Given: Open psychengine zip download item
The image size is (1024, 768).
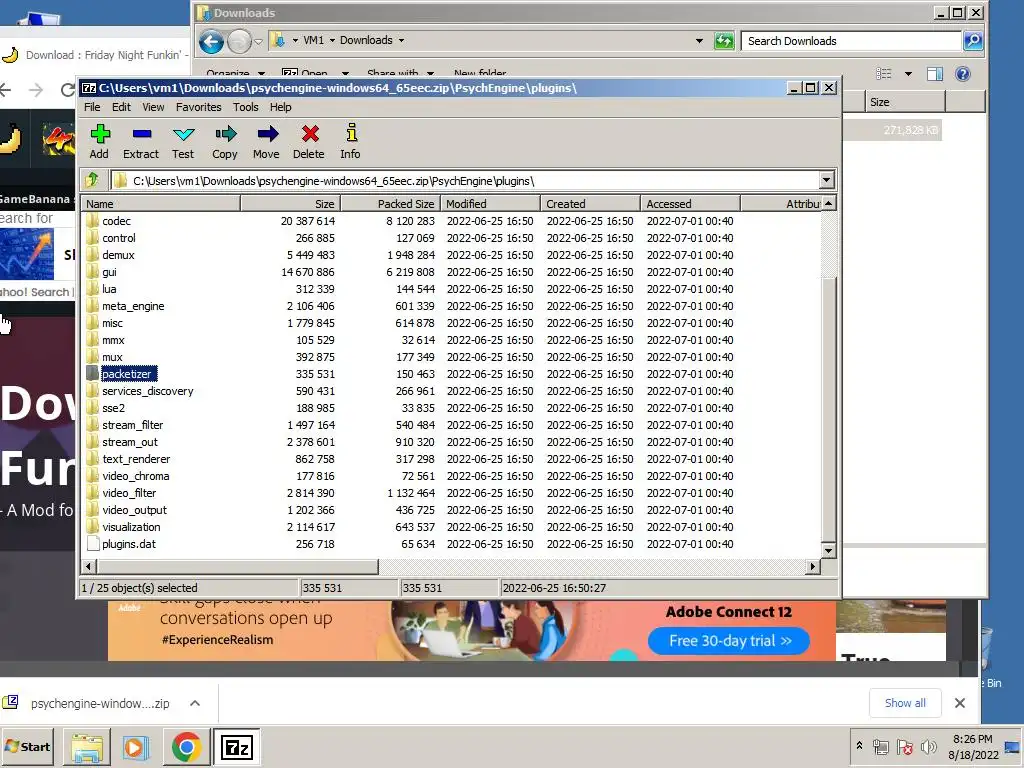Looking at the screenshot, I should (x=100, y=703).
